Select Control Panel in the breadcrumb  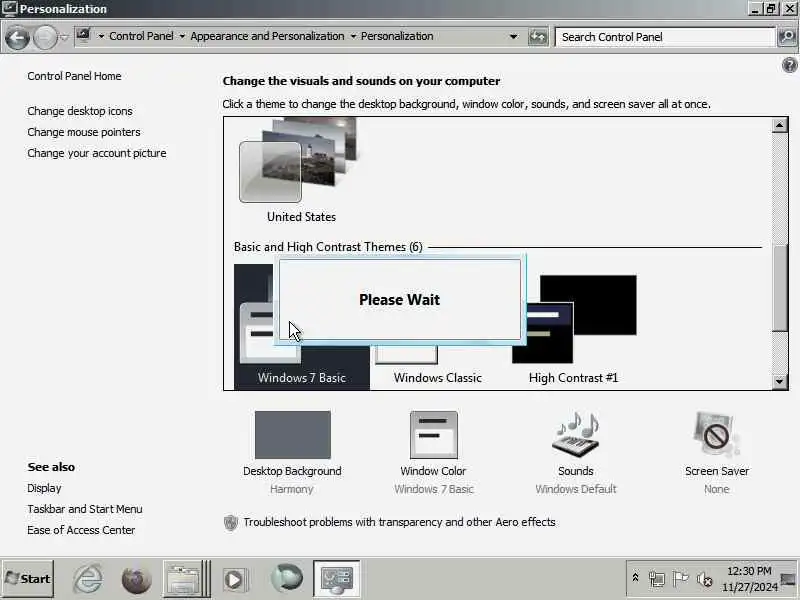pyautogui.click(x=141, y=36)
